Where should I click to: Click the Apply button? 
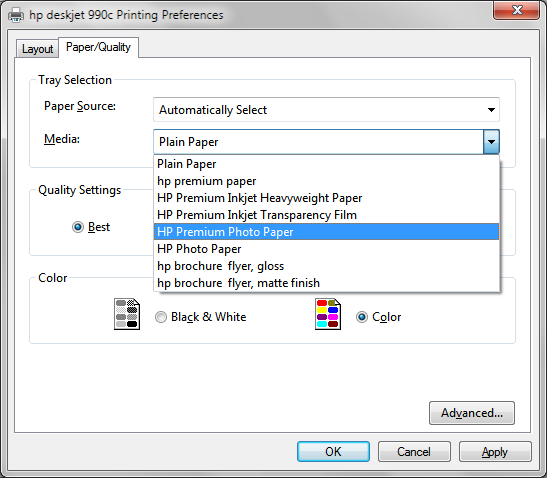tap(495, 451)
